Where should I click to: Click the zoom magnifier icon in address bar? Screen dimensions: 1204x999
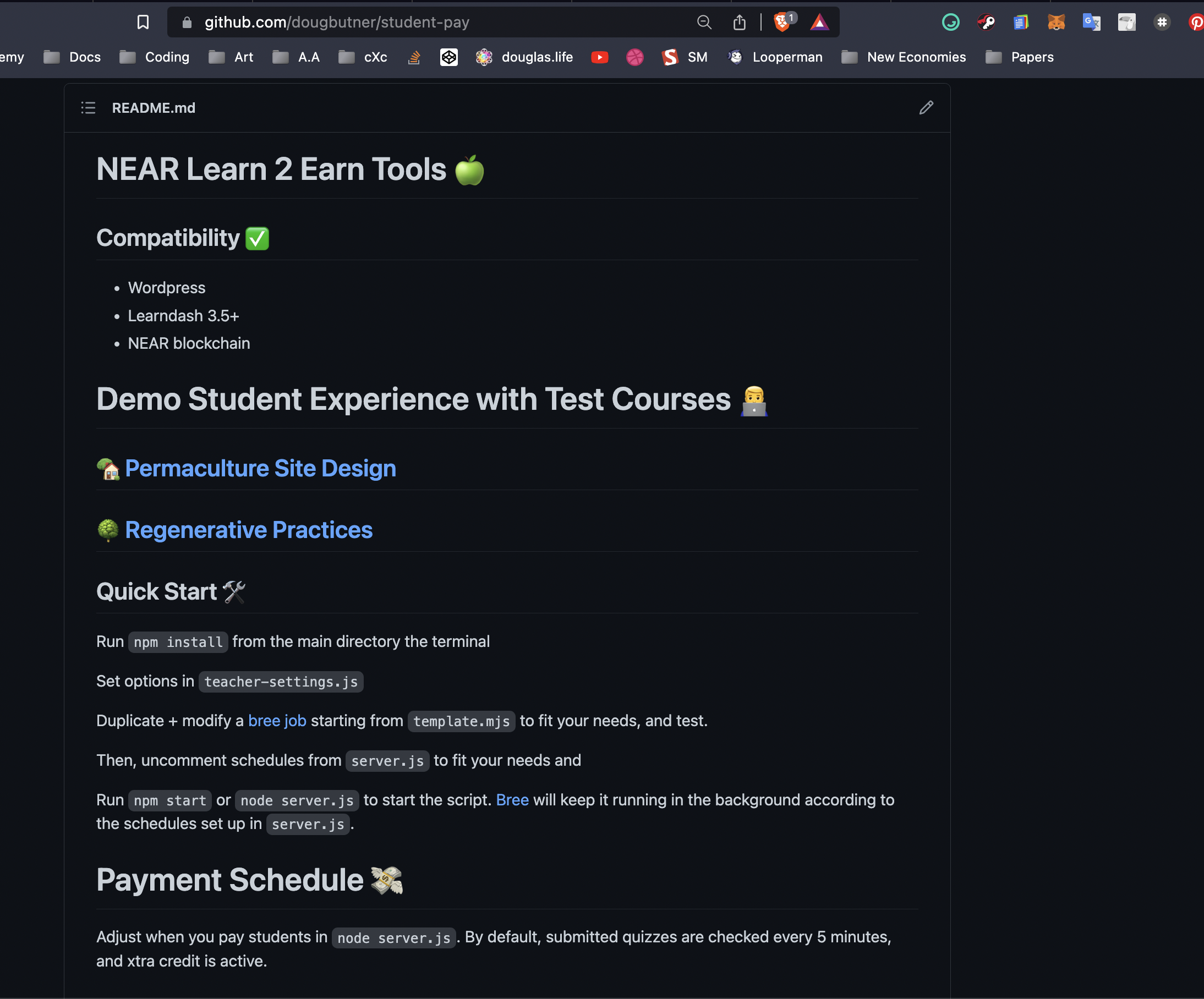703,23
